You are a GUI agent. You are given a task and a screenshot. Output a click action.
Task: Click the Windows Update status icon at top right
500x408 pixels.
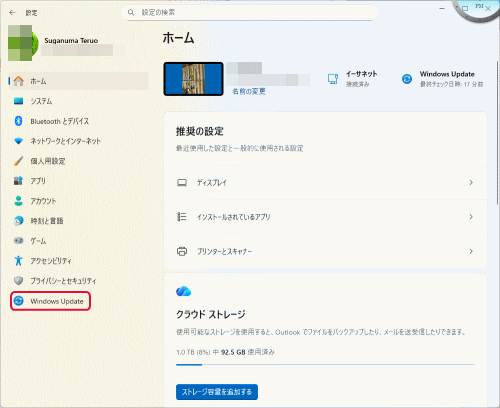[407, 79]
